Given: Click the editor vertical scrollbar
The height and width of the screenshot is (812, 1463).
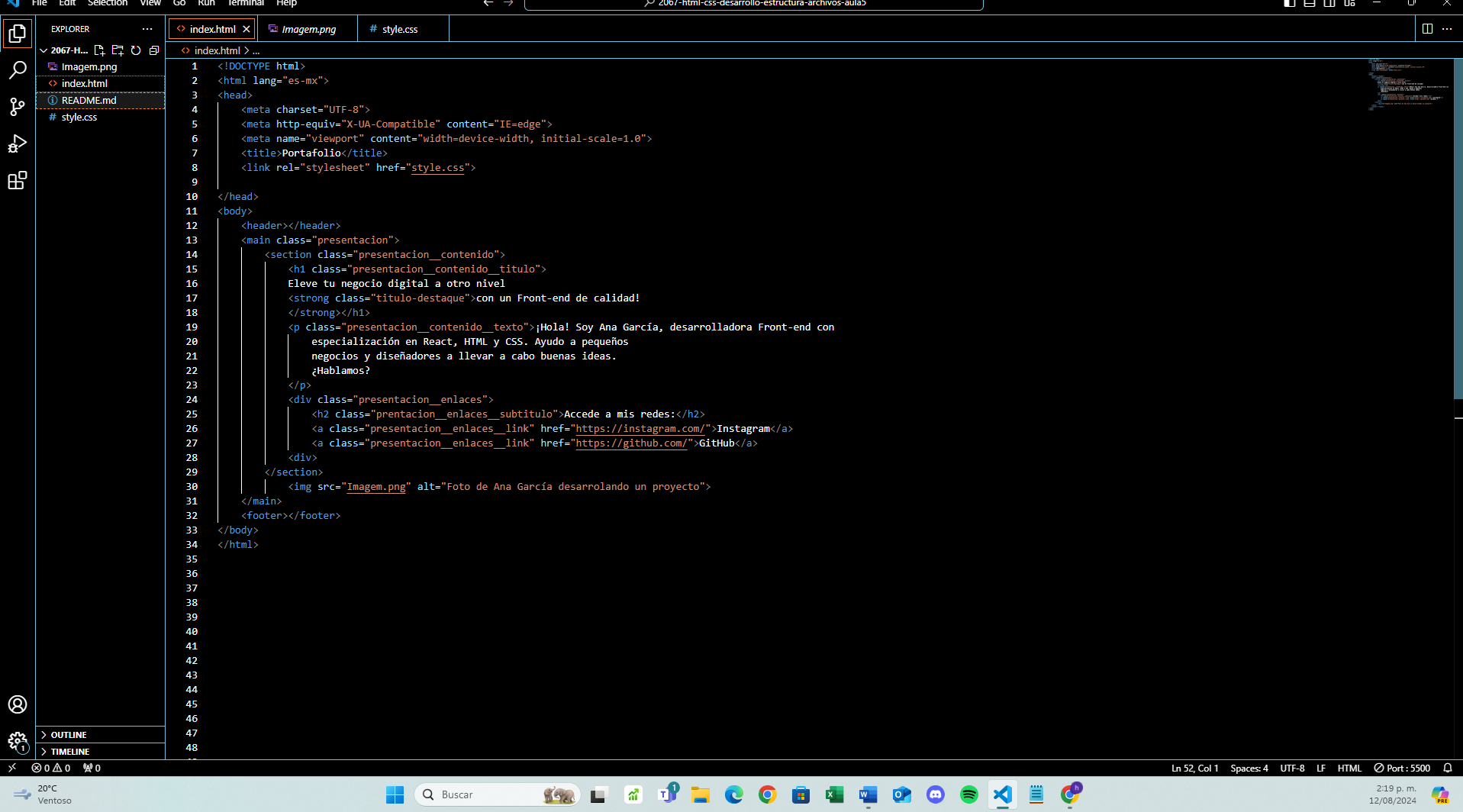Looking at the screenshot, I should (x=1458, y=229).
